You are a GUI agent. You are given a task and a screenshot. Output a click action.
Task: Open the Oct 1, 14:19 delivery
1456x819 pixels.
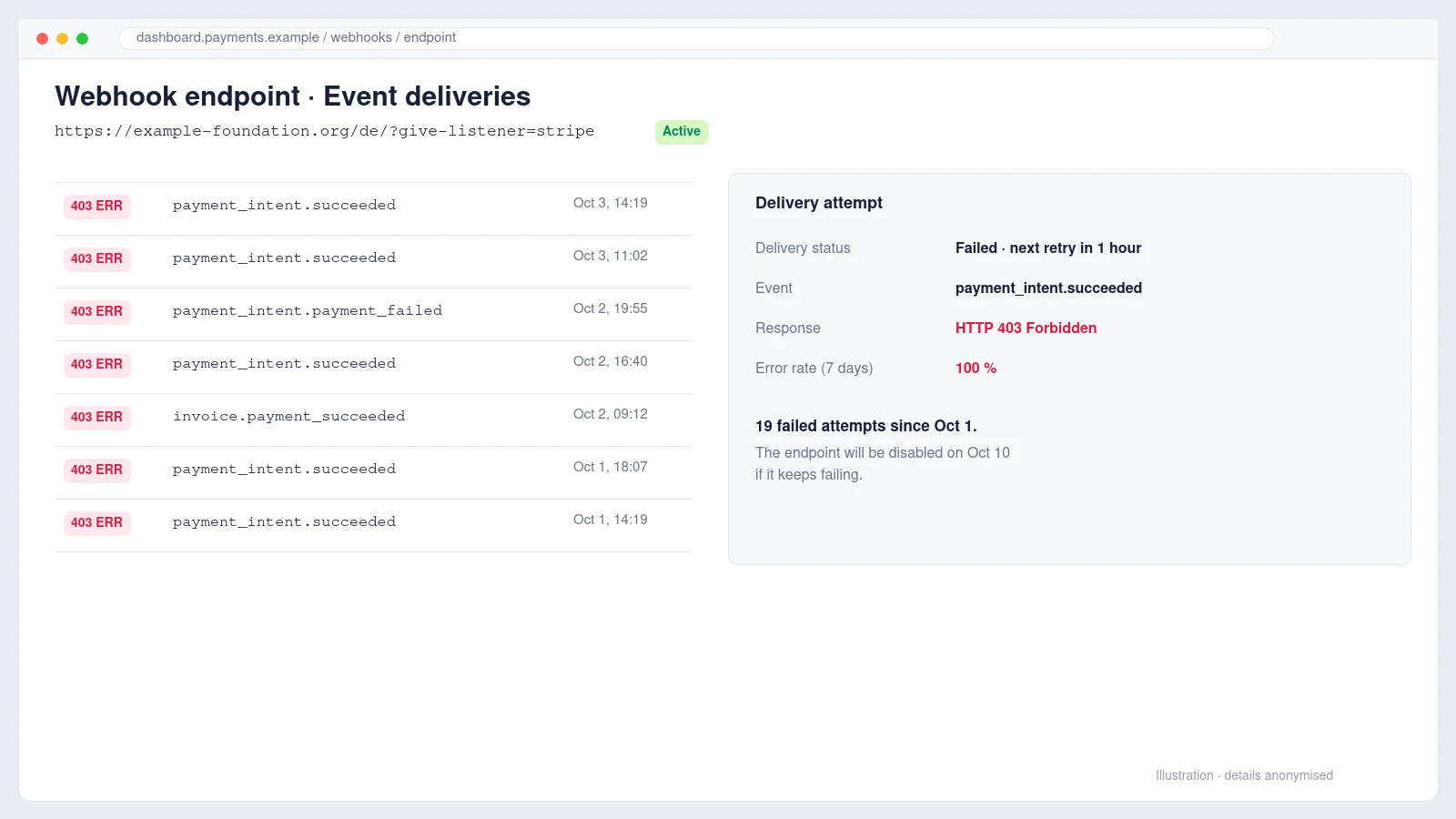373,525
